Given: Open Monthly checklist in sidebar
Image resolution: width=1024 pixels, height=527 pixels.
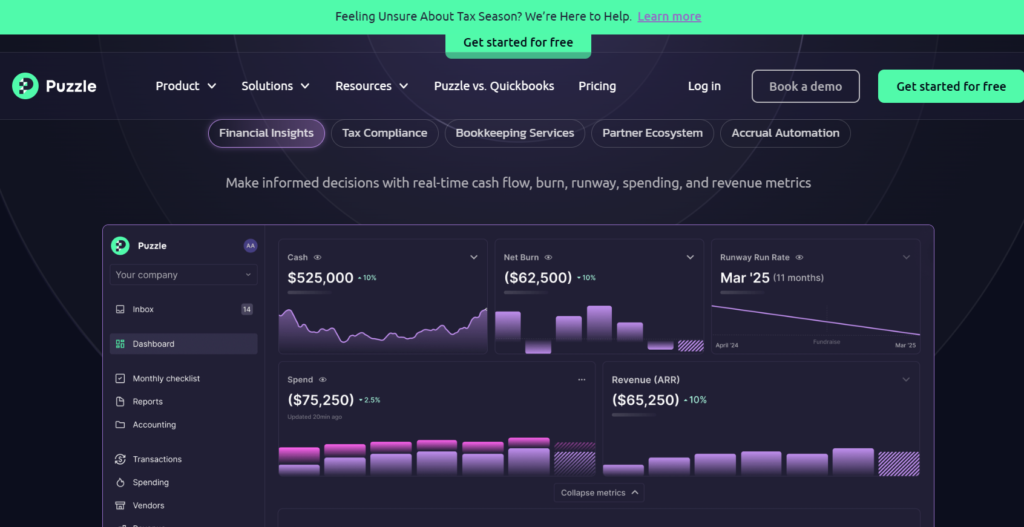Looking at the screenshot, I should pos(184,379).
